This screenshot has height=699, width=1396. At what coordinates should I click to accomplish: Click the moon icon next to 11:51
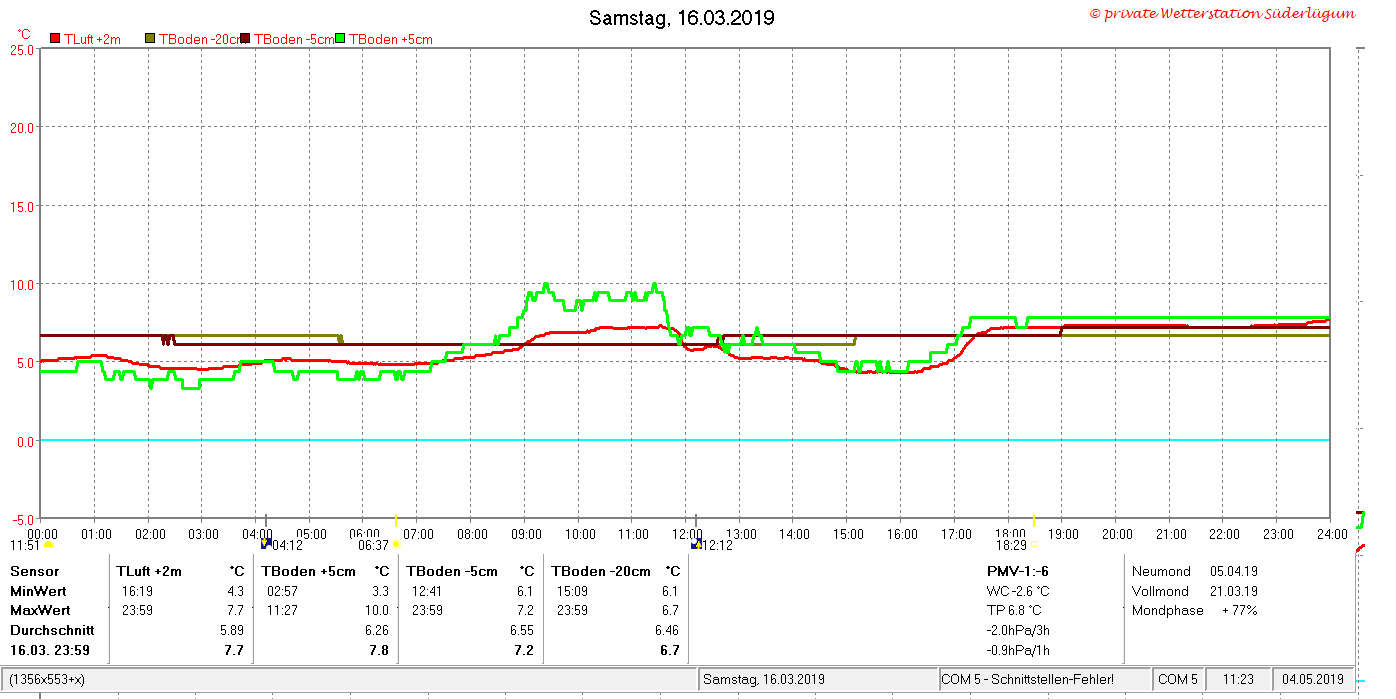pos(48,546)
